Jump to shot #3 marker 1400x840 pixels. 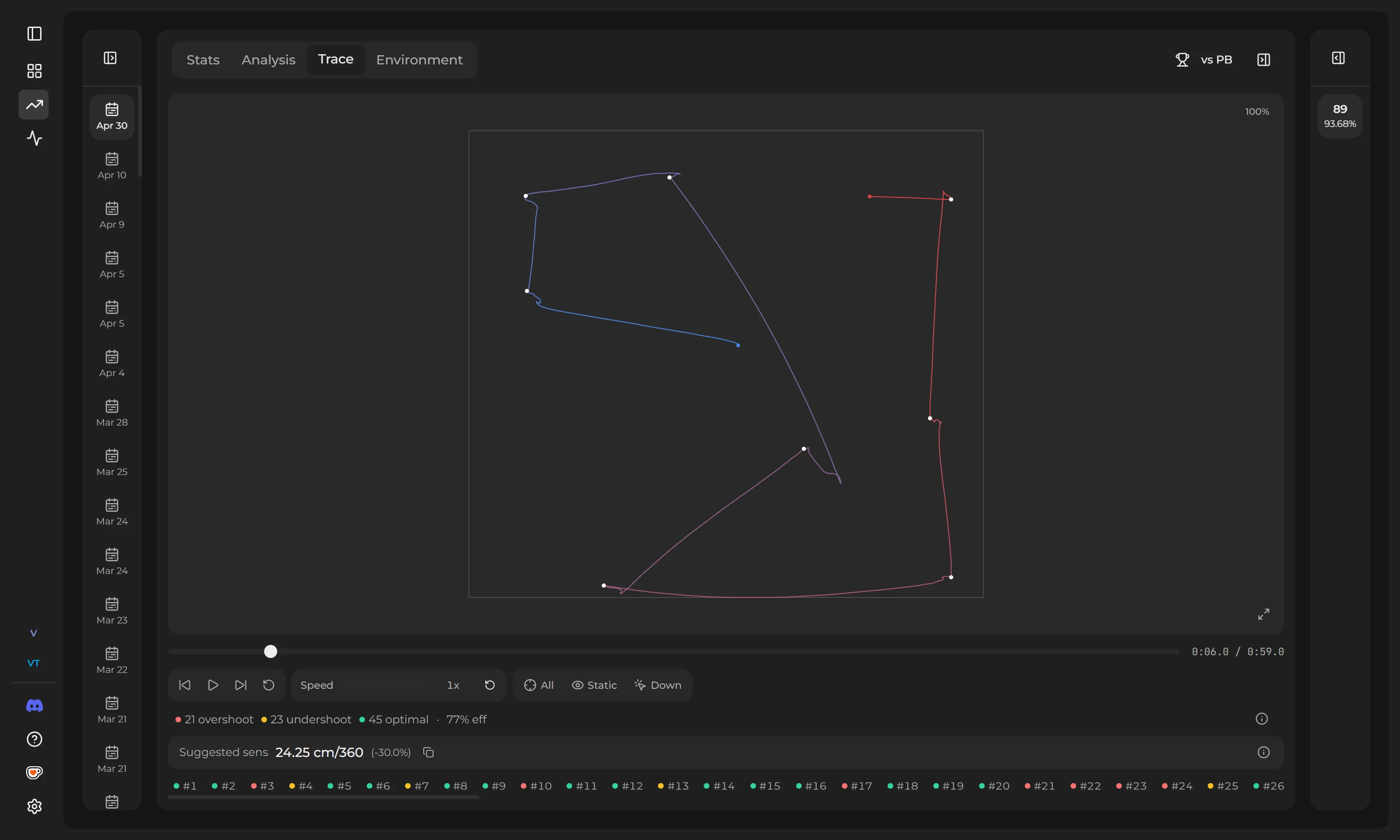pos(263,786)
